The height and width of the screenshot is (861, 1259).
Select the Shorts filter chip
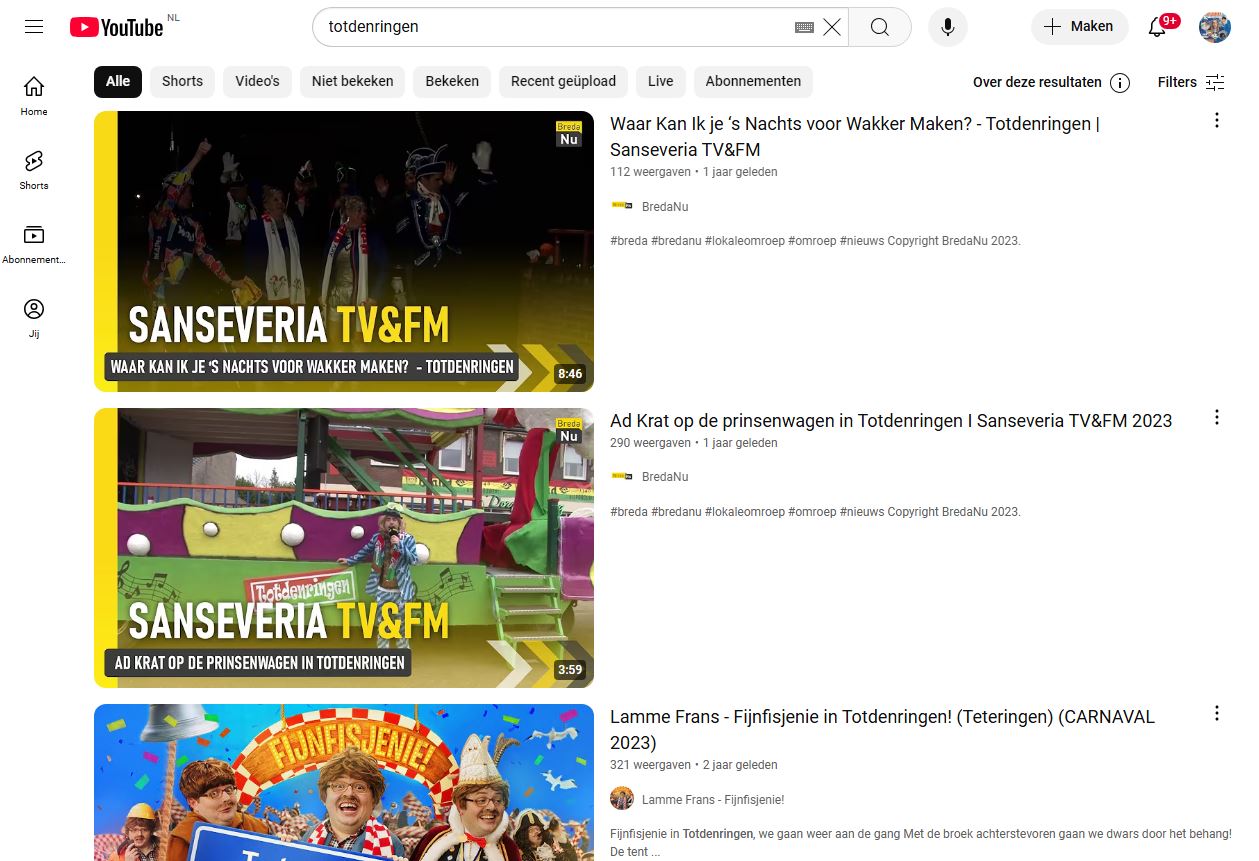coord(182,82)
